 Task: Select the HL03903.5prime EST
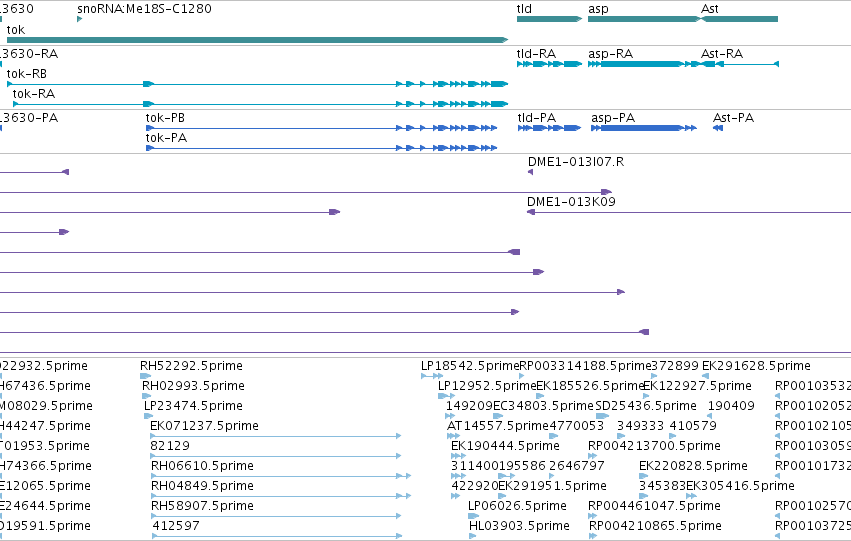tap(472, 536)
